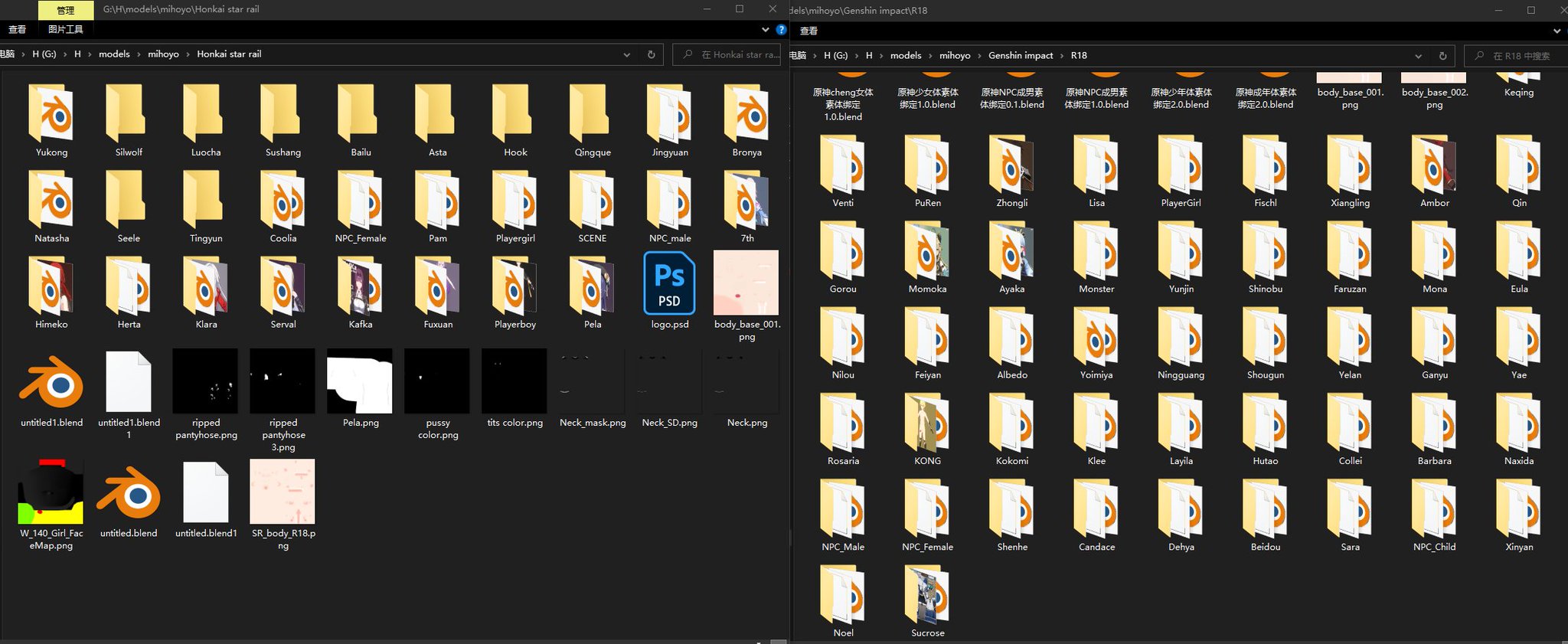The width and height of the screenshot is (1568, 644).
Task: Go to H (G:) drive in R18 window breadcrumb
Action: 835,56
